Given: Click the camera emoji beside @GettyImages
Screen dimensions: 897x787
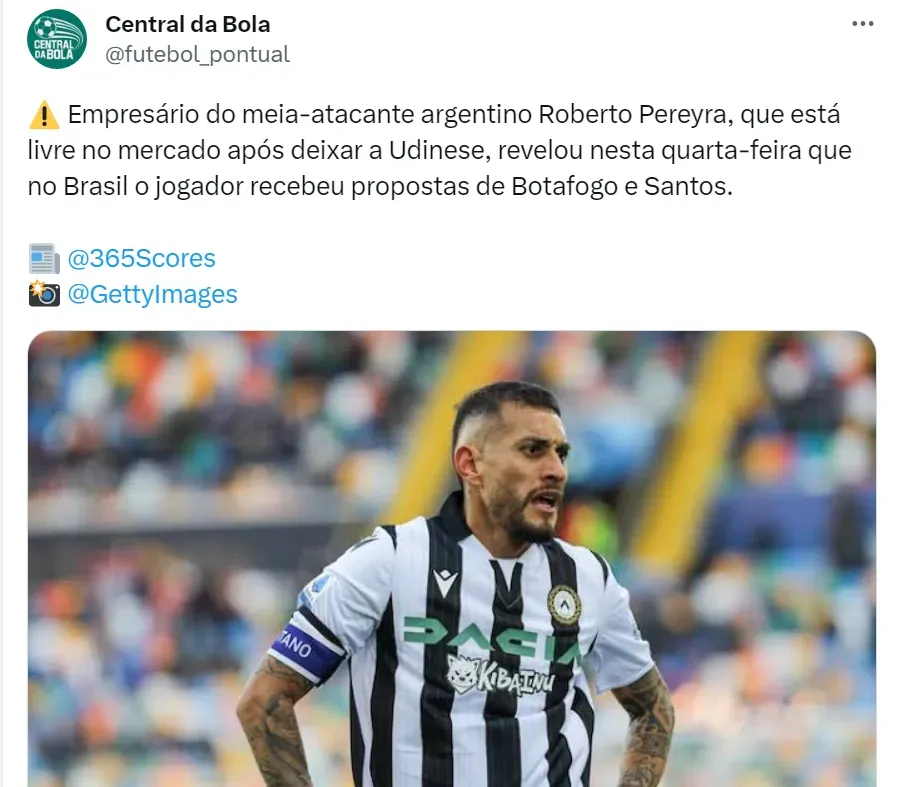Looking at the screenshot, I should click(44, 294).
